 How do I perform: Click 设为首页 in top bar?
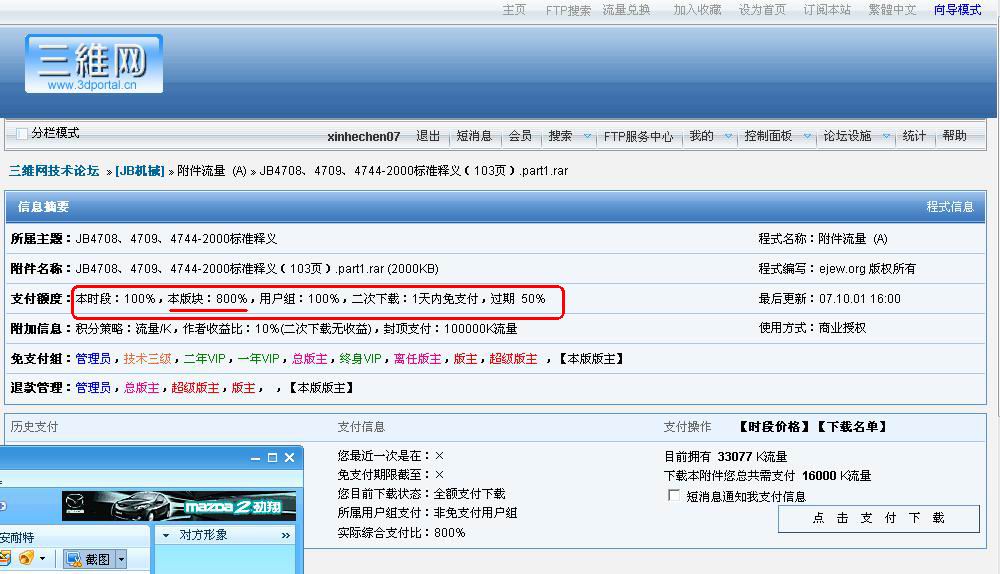point(762,10)
